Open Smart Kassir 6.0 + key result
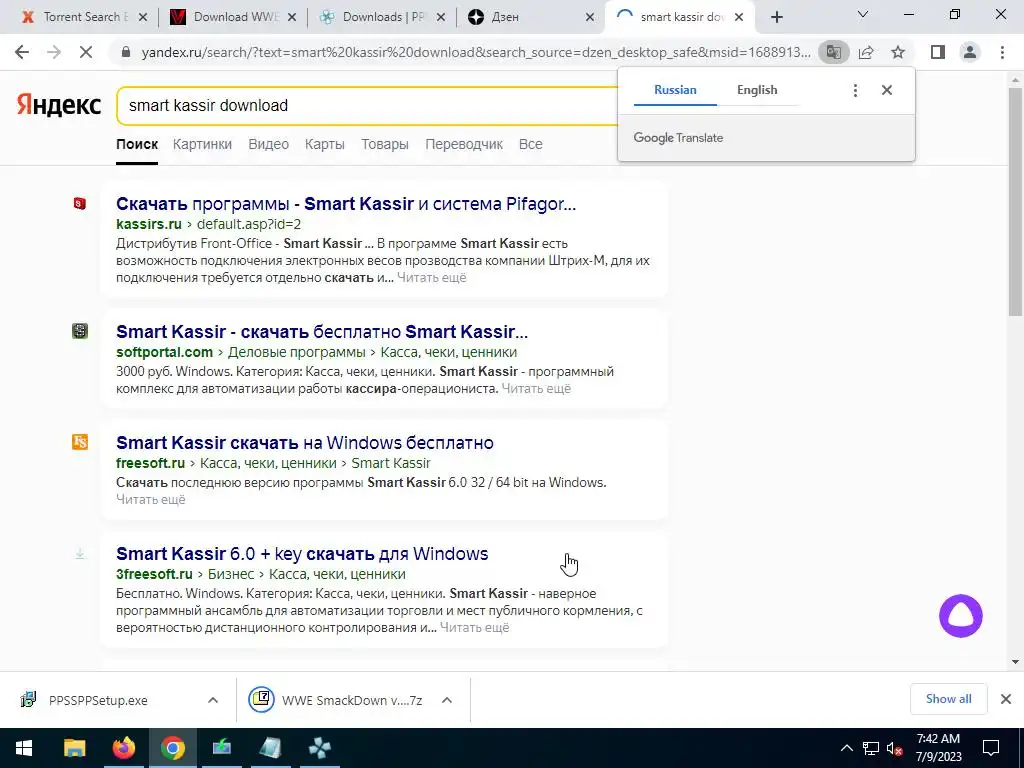The width and height of the screenshot is (1024, 768). [x=302, y=554]
